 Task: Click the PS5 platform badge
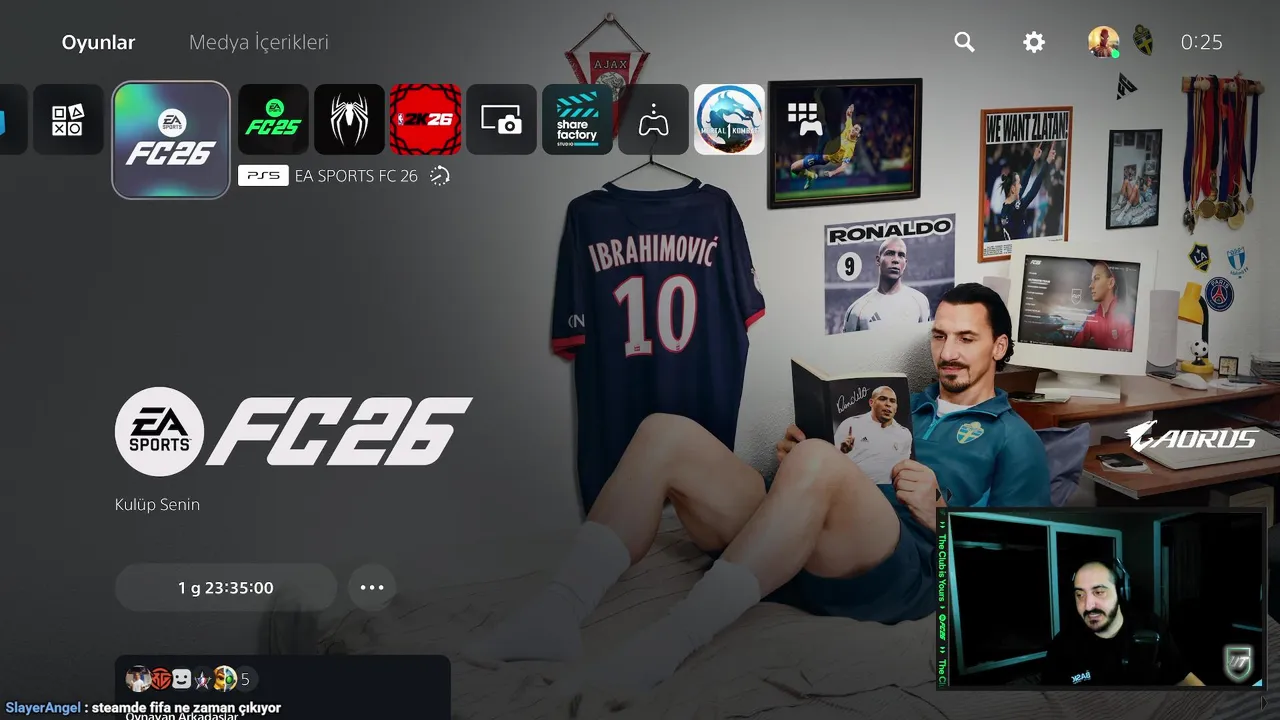[x=264, y=176]
